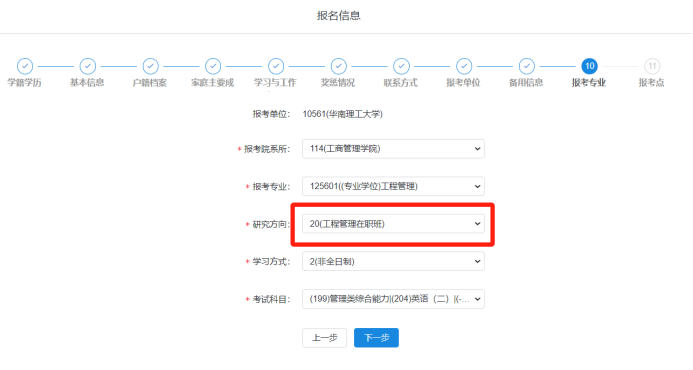The width and height of the screenshot is (693, 370).
Task: Click the 报考单位 step checkmark circle
Action: 464,66
